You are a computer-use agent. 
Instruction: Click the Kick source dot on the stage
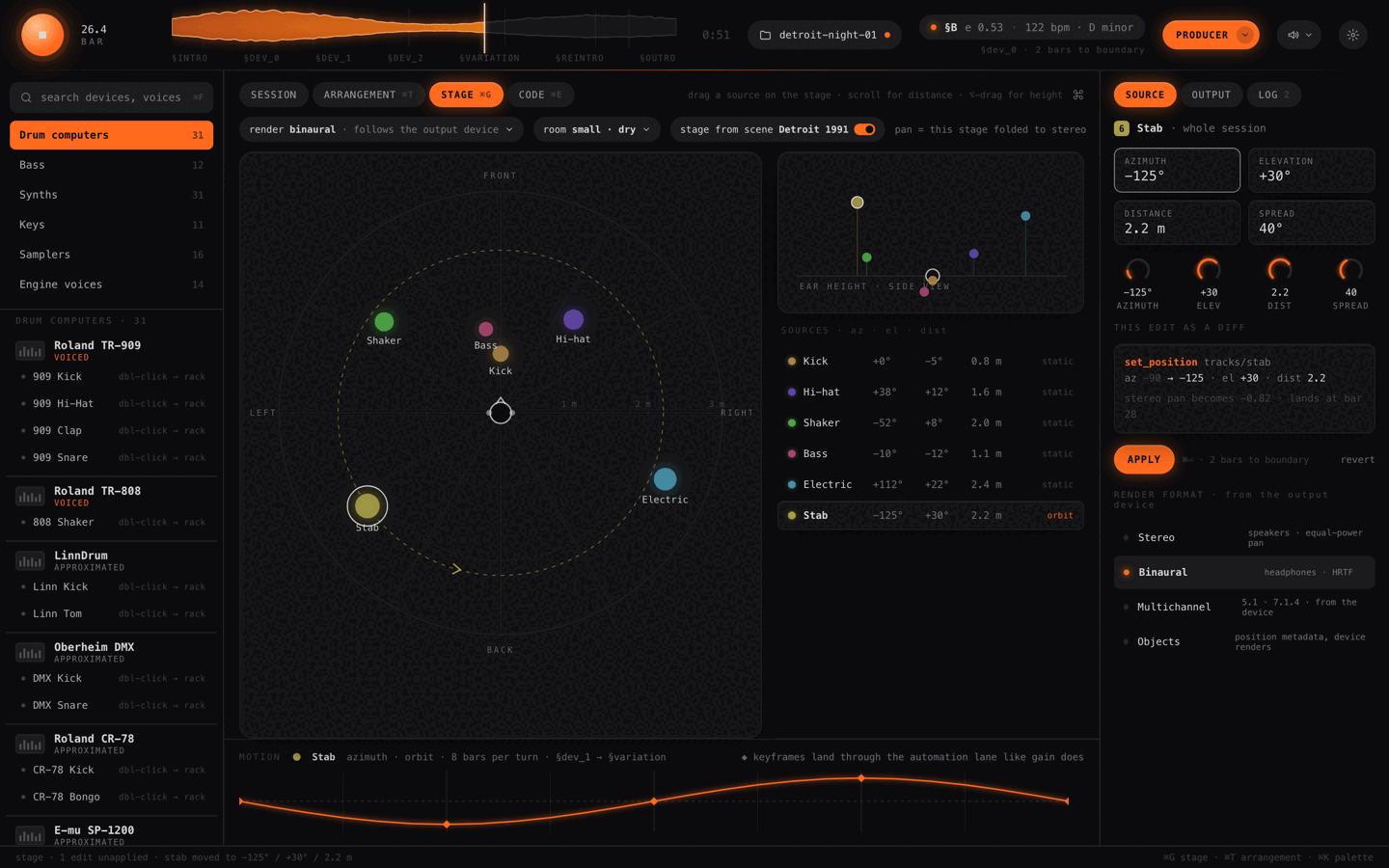tap(501, 354)
